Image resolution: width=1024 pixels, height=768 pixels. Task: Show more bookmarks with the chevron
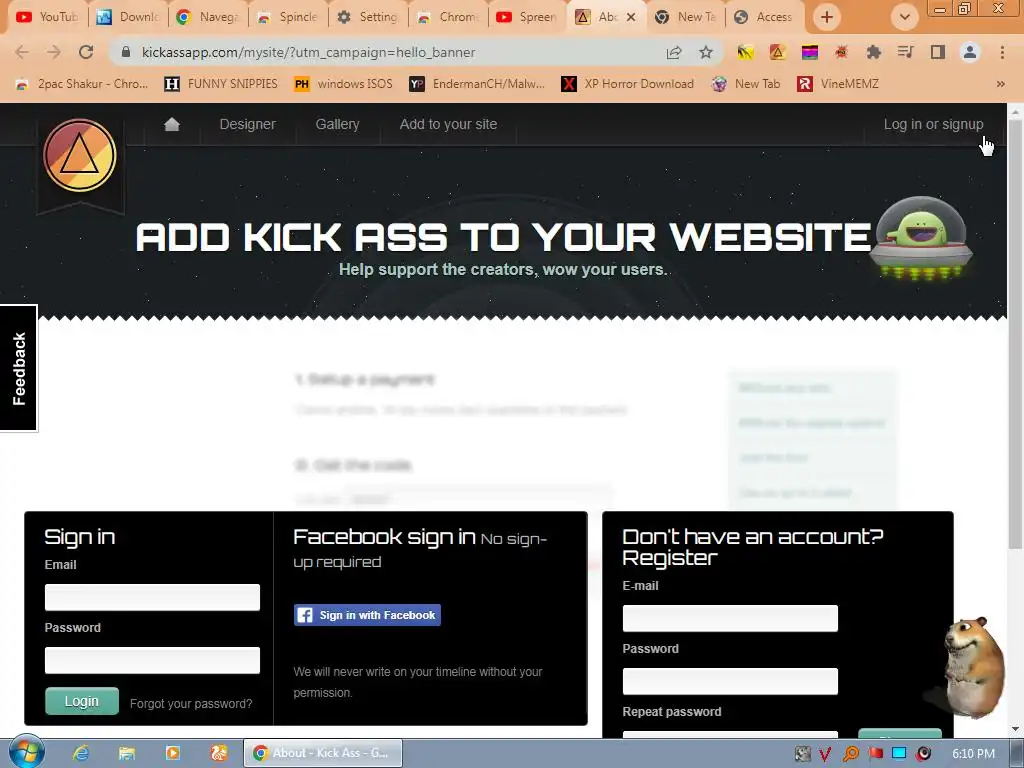click(x=1000, y=84)
